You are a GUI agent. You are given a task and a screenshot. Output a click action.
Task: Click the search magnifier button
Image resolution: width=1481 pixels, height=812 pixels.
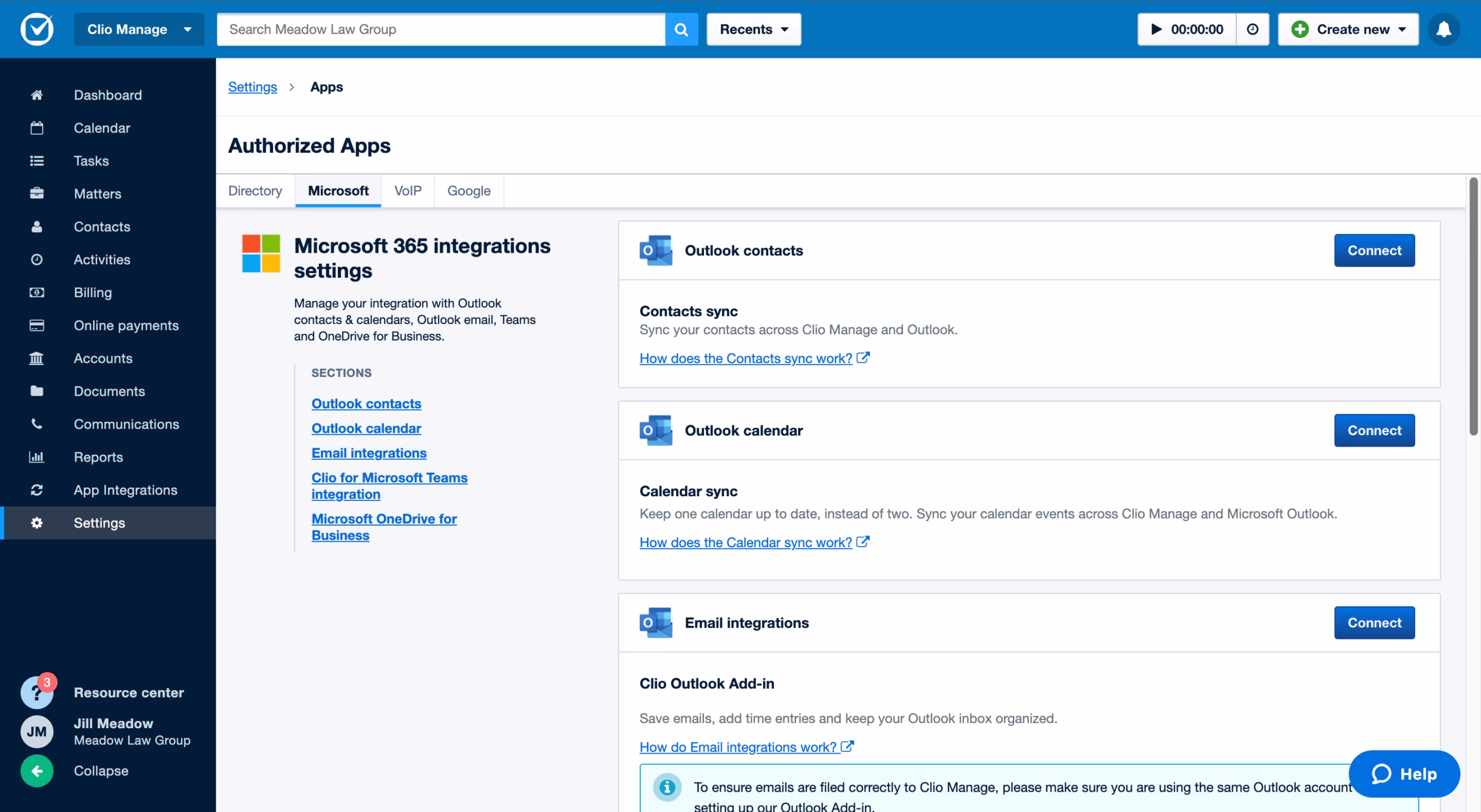pos(681,29)
